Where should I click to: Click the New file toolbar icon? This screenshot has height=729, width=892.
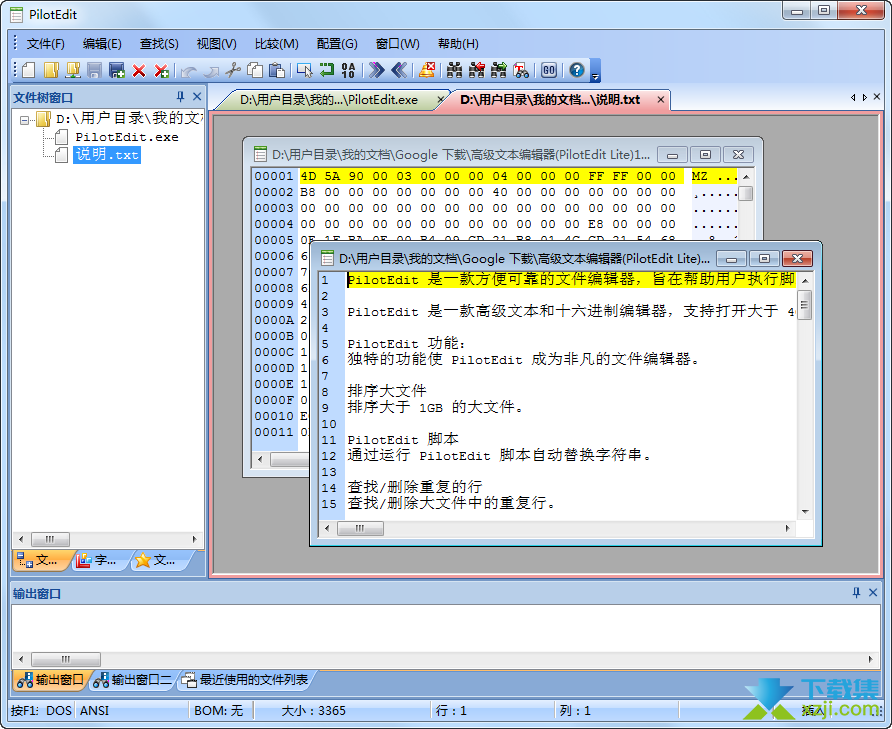[28, 70]
